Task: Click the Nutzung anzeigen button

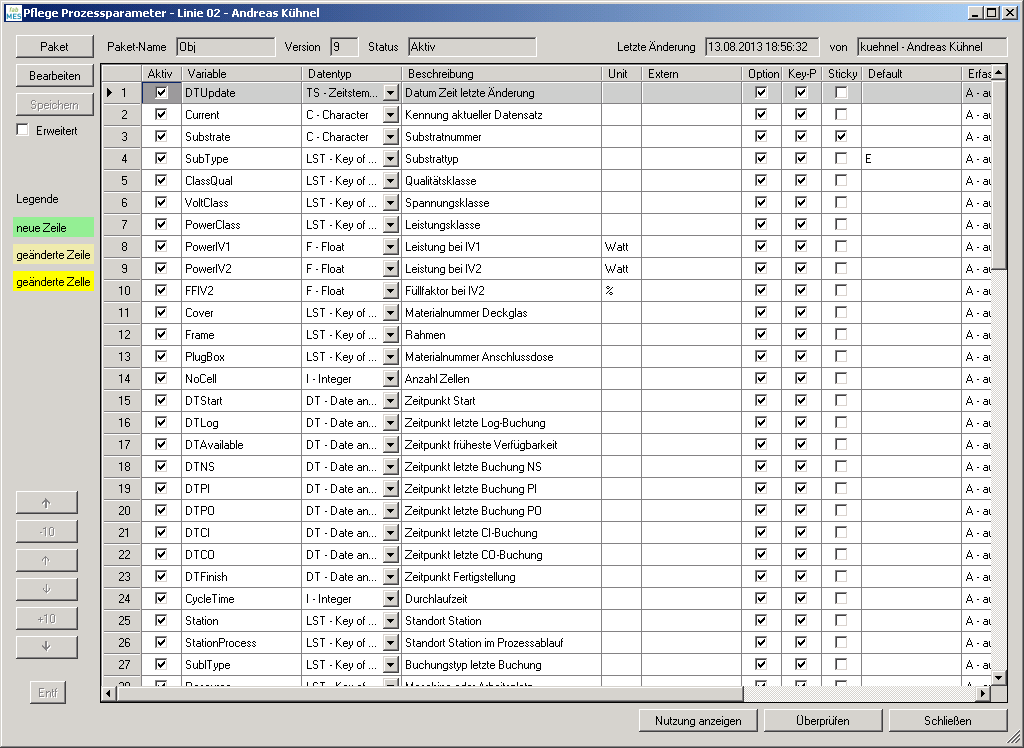Action: [x=698, y=721]
